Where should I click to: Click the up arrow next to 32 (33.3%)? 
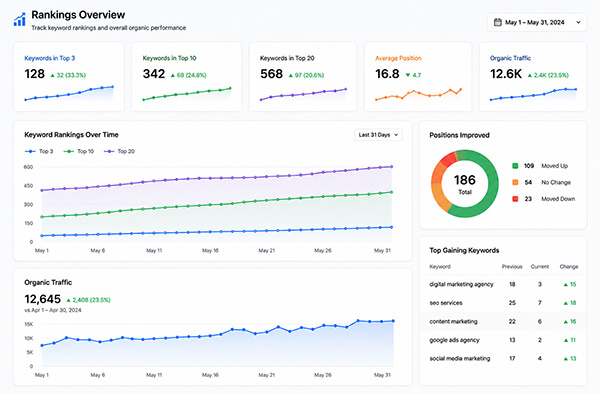coord(52,75)
